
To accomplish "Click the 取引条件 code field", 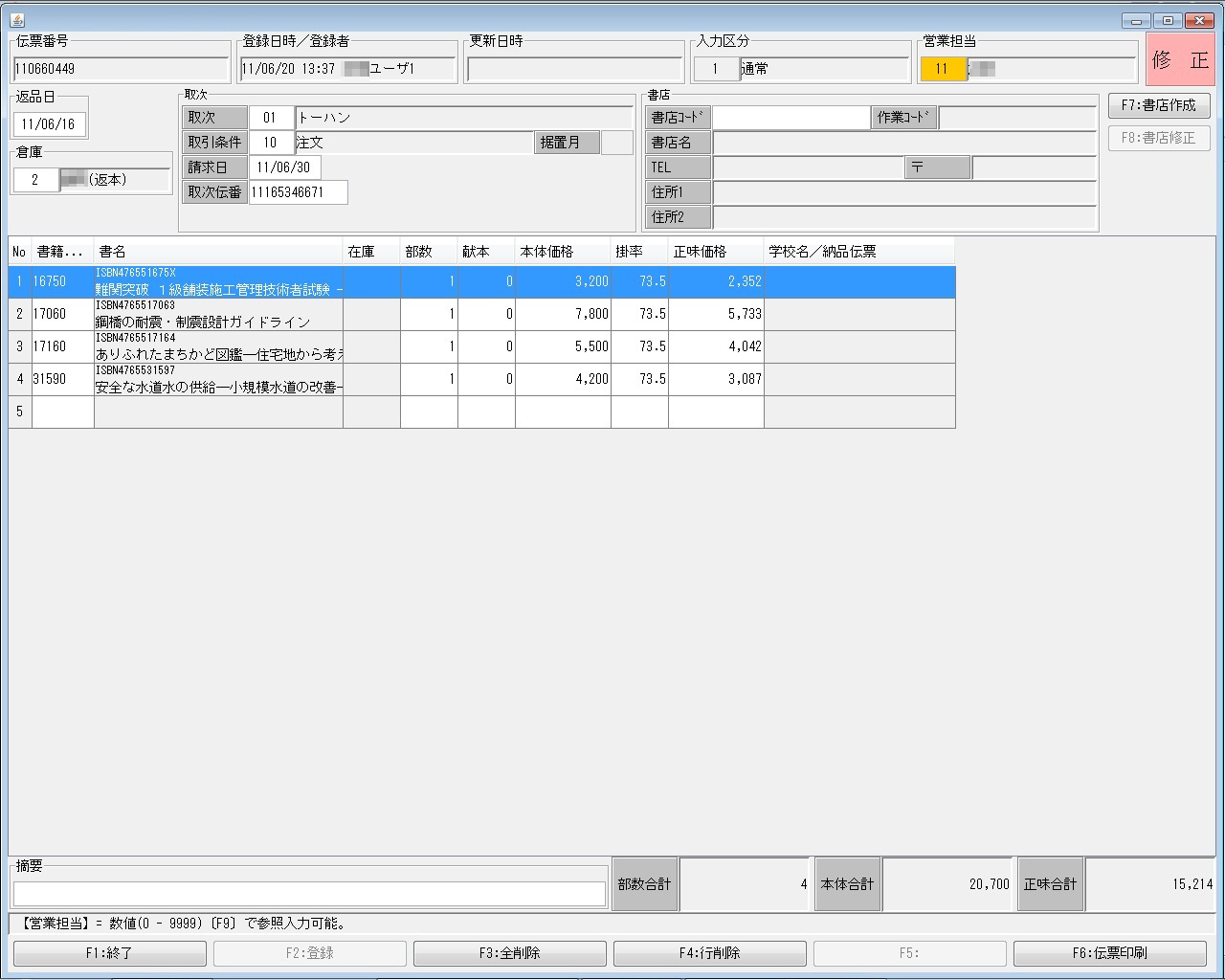I will pyautogui.click(x=271, y=143).
